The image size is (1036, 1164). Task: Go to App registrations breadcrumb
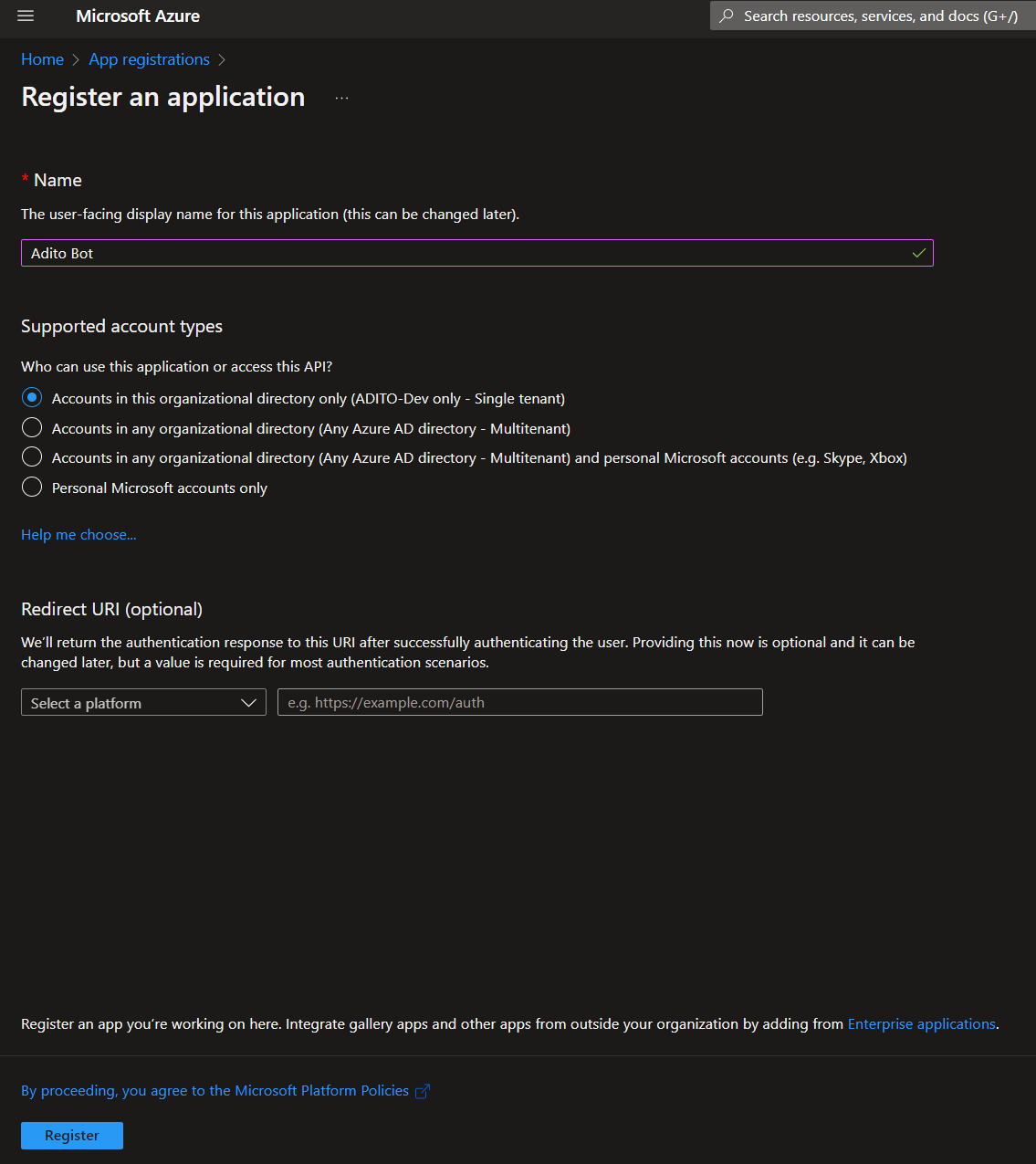[150, 59]
